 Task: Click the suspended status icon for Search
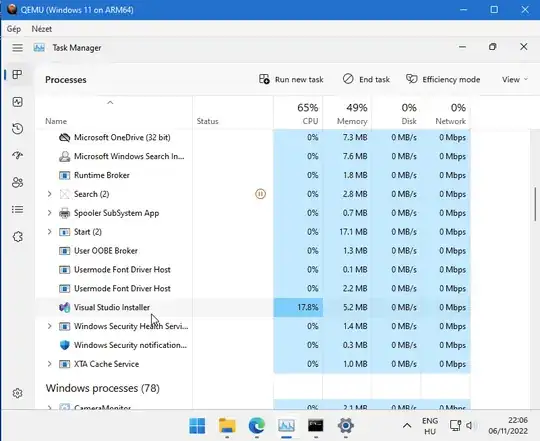pos(260,194)
